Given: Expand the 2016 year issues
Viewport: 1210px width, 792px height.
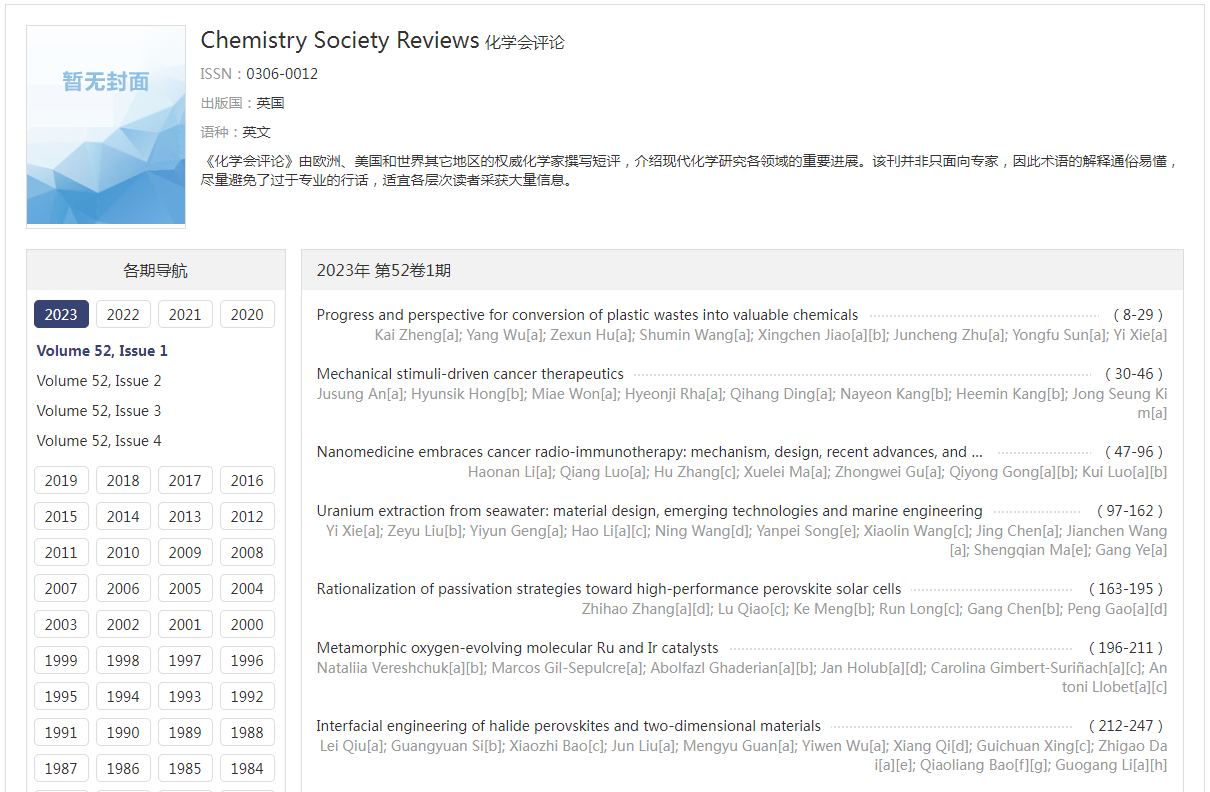Looking at the screenshot, I should tap(247, 480).
